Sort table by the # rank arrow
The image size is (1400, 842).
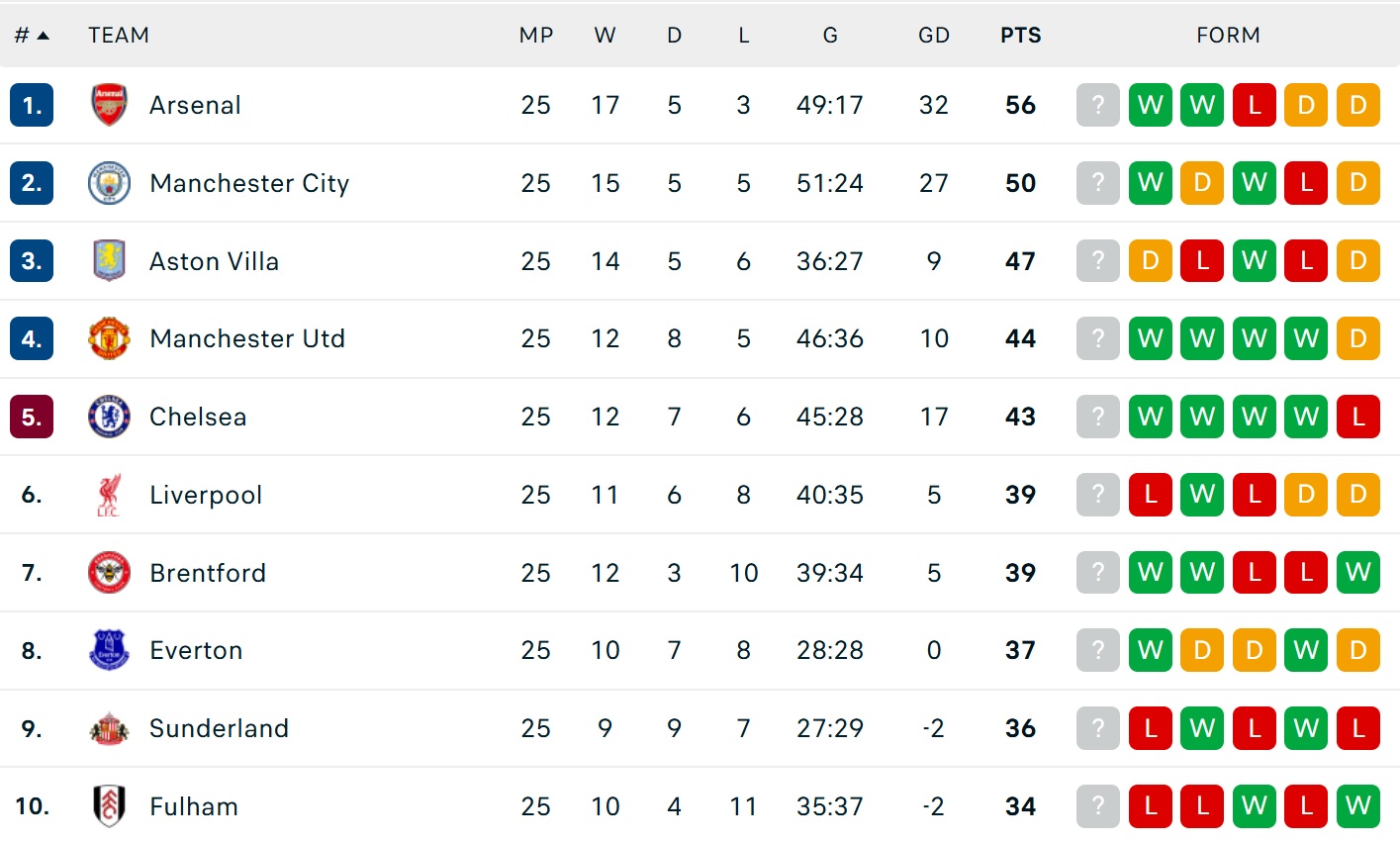point(43,36)
